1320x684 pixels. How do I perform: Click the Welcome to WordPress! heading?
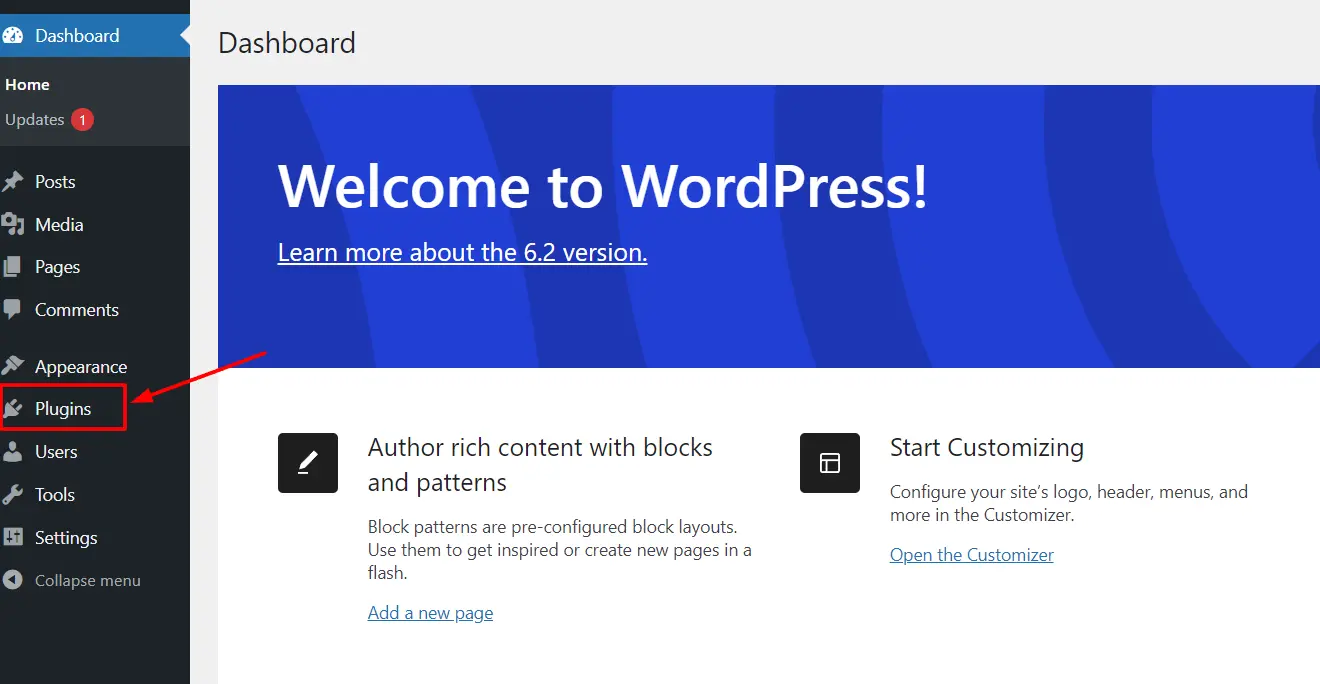[x=603, y=186]
